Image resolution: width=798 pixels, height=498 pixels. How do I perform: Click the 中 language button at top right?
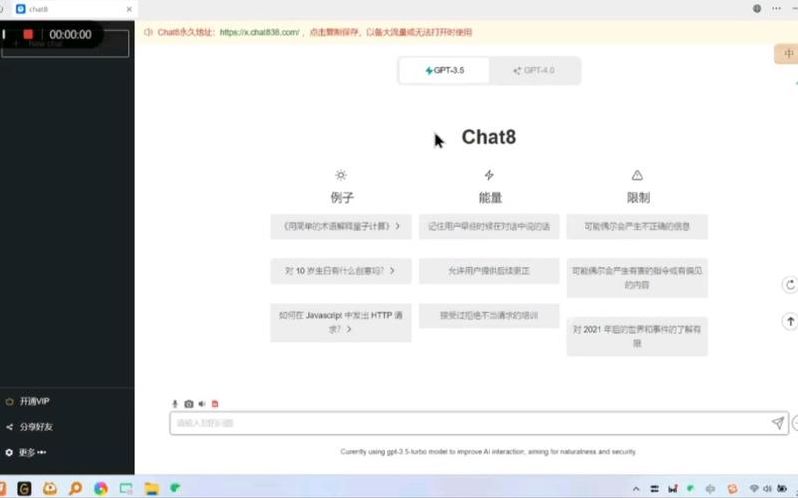787,54
